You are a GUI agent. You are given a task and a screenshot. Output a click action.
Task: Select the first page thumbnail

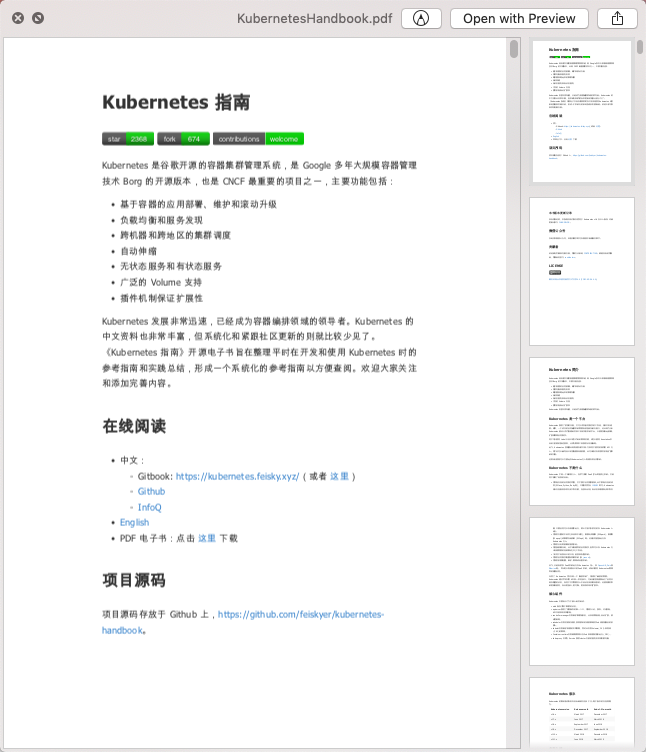click(x=582, y=111)
